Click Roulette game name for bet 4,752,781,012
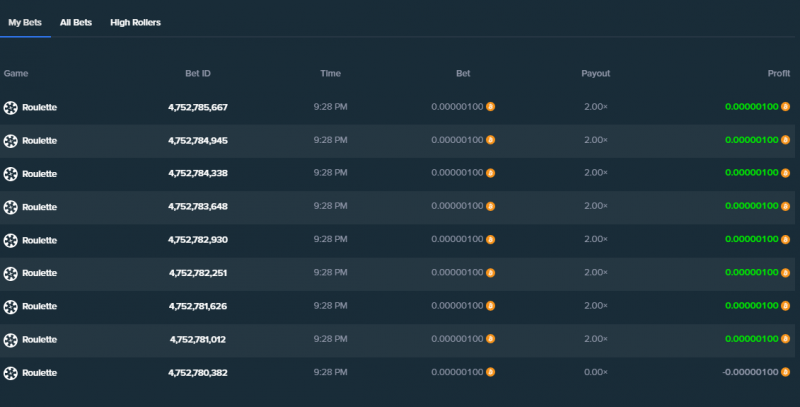Screen dimensions: 800x407 39,340
